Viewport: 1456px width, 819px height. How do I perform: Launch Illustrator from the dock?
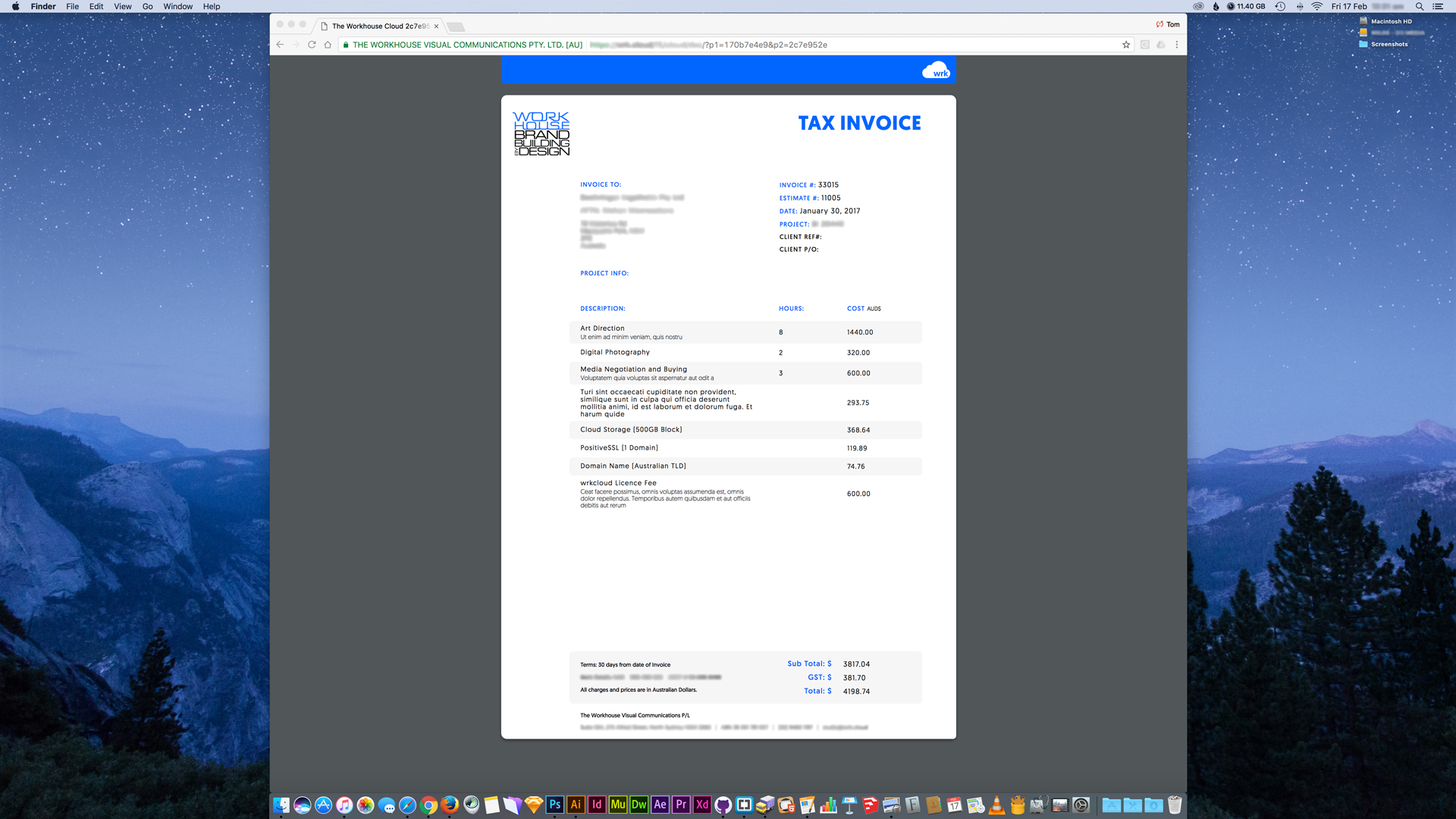tap(576, 805)
